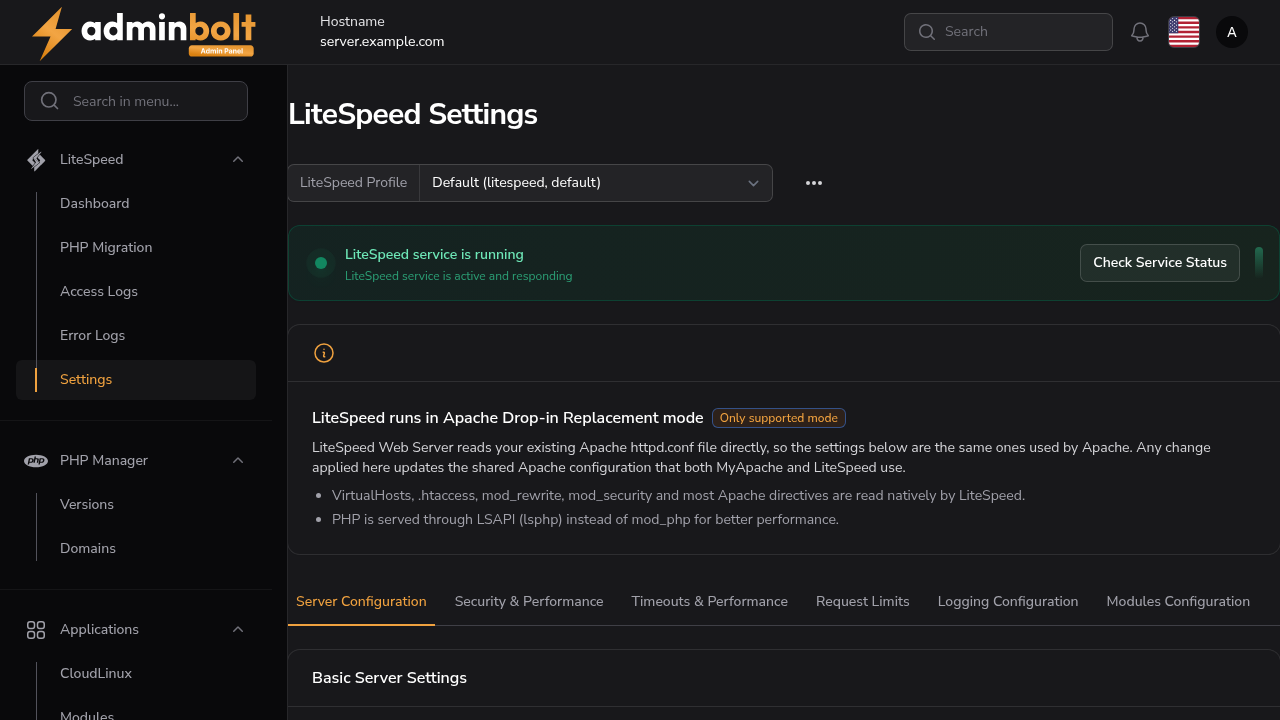The image size is (1280, 720).
Task: Click the orange info circle icon
Action: [x=324, y=353]
